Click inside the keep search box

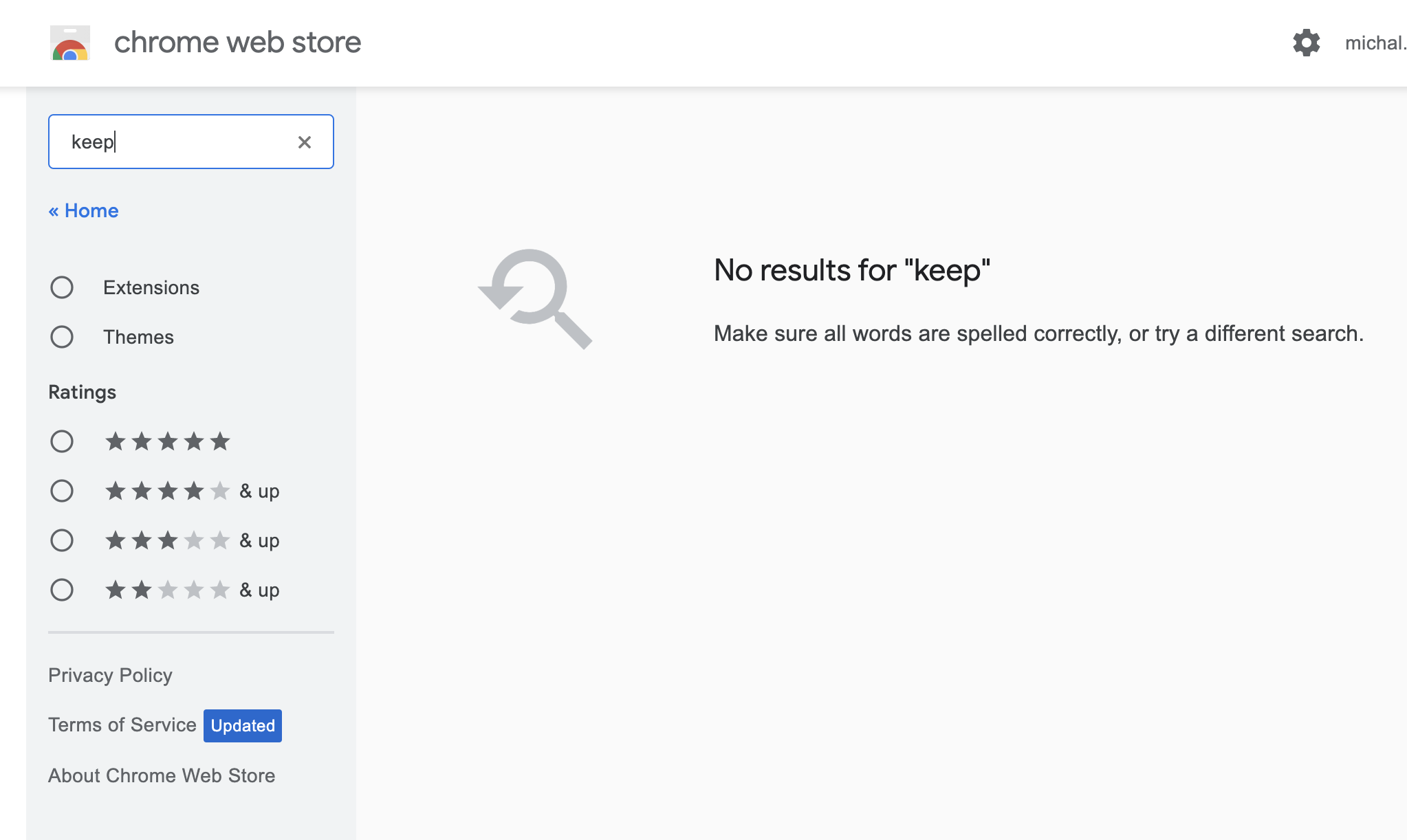coord(172,142)
